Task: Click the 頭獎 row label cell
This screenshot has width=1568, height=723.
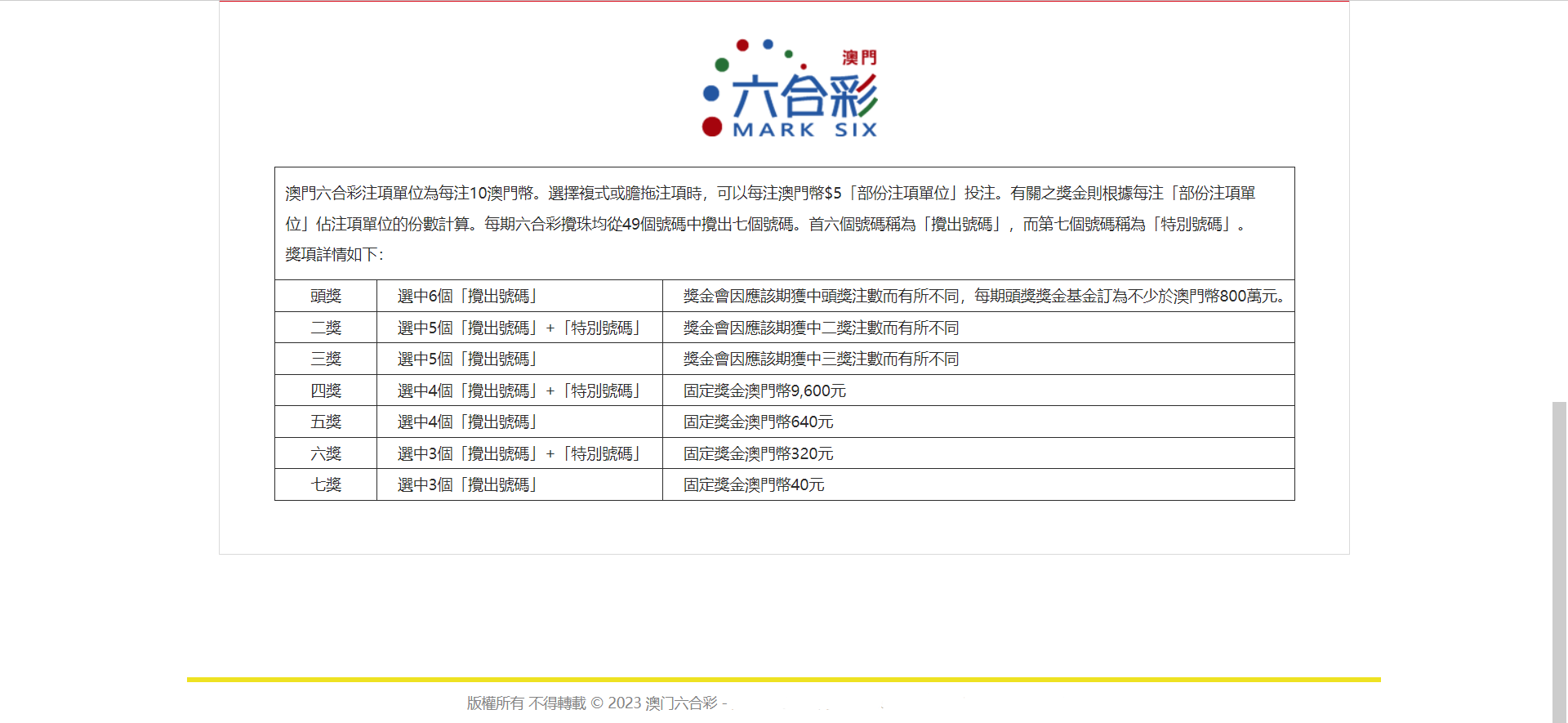Action: (x=326, y=296)
